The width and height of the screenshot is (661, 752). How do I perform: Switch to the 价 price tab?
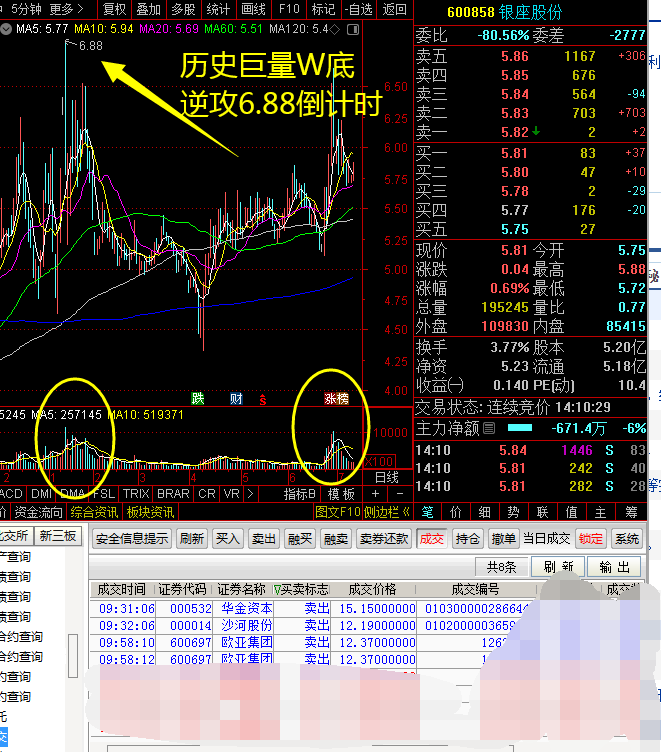coord(456,512)
